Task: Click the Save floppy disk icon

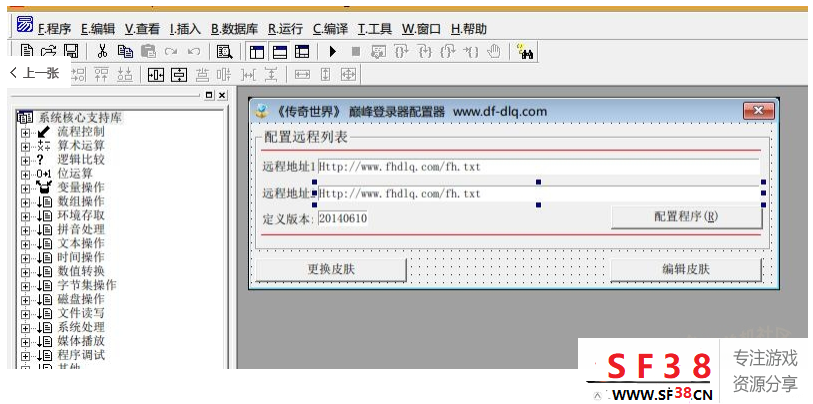Action: point(71,51)
